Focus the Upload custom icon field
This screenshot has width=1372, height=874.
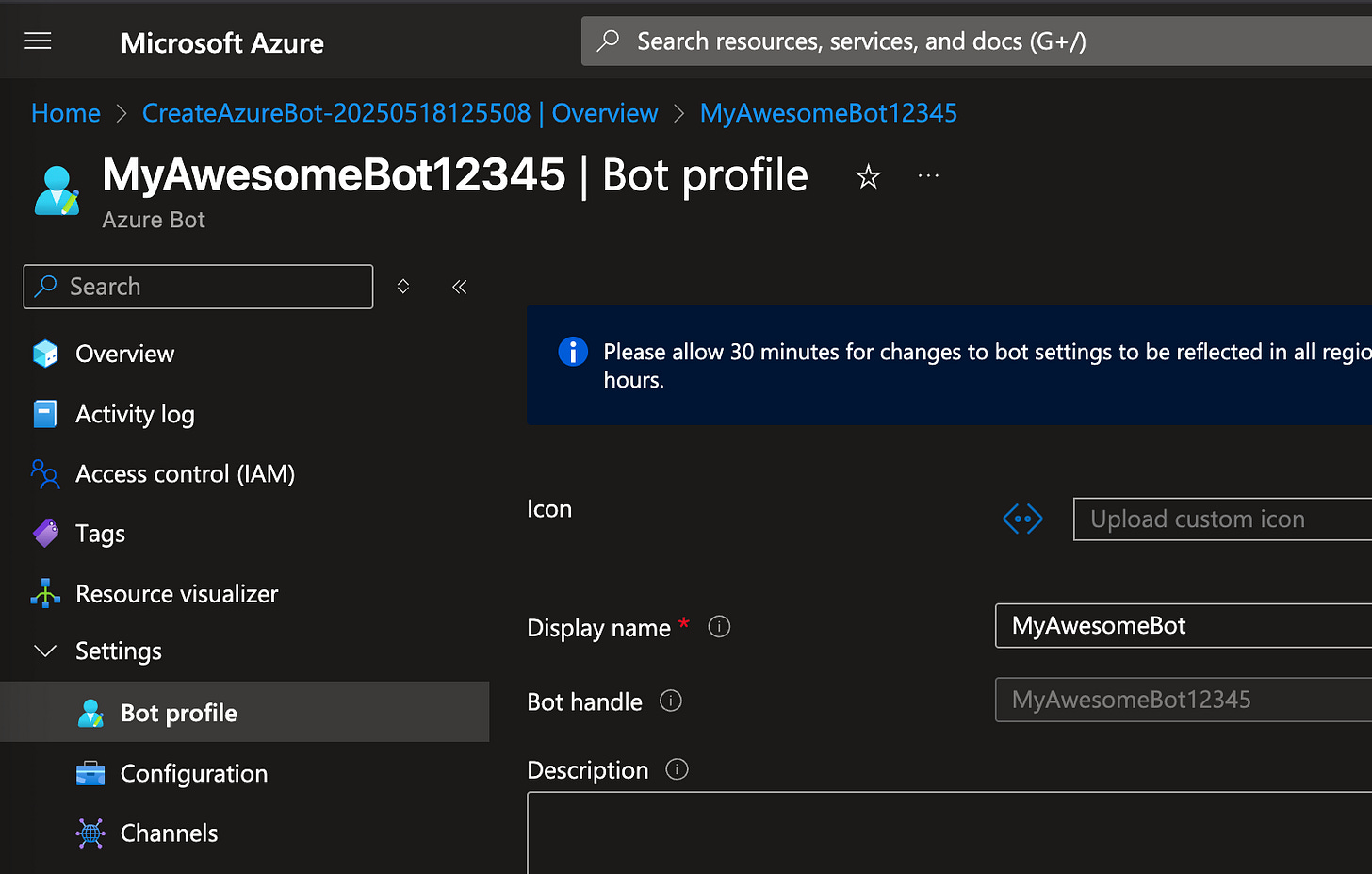click(x=1222, y=519)
